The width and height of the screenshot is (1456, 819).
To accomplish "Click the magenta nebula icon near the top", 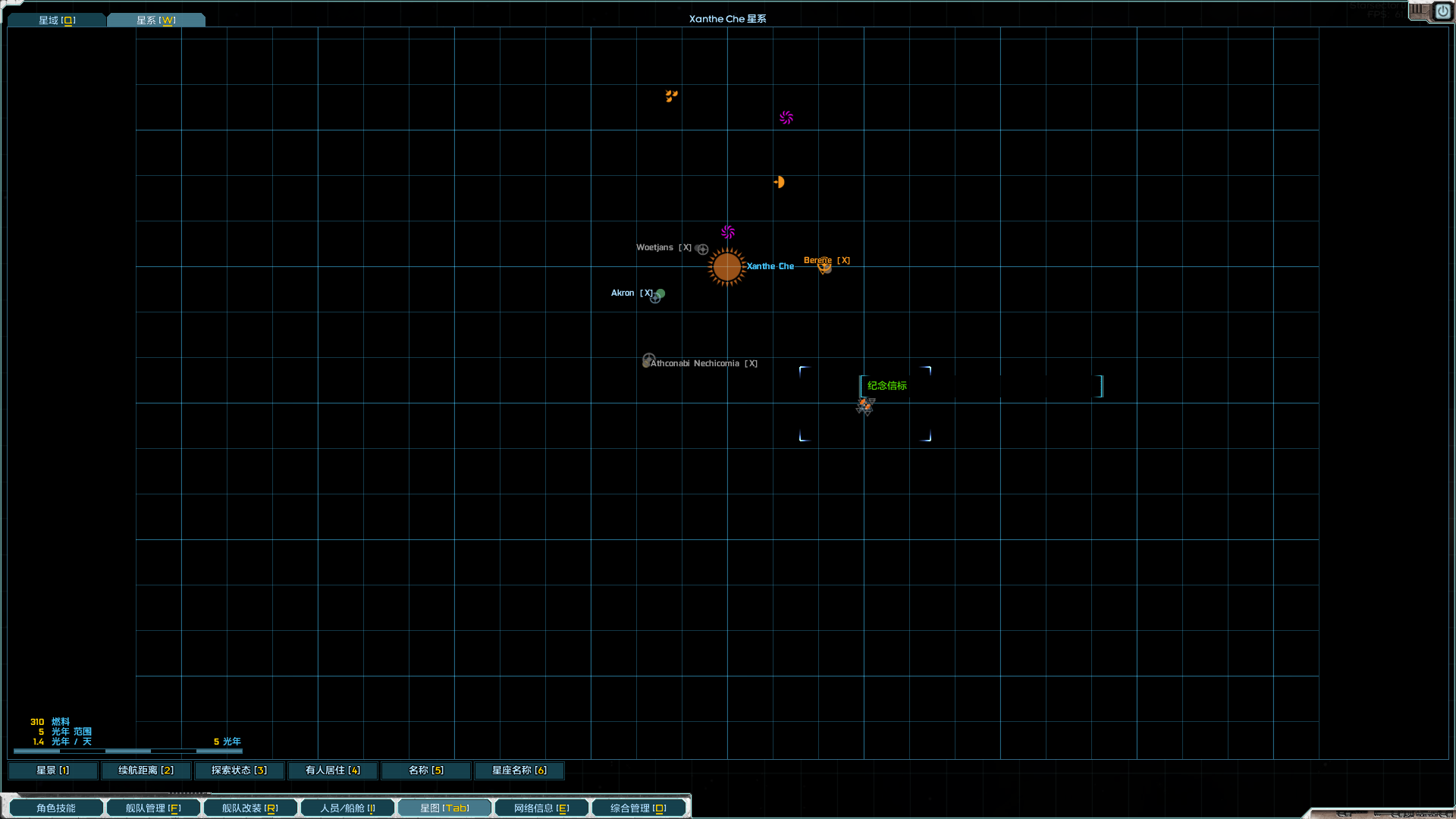I will click(786, 118).
